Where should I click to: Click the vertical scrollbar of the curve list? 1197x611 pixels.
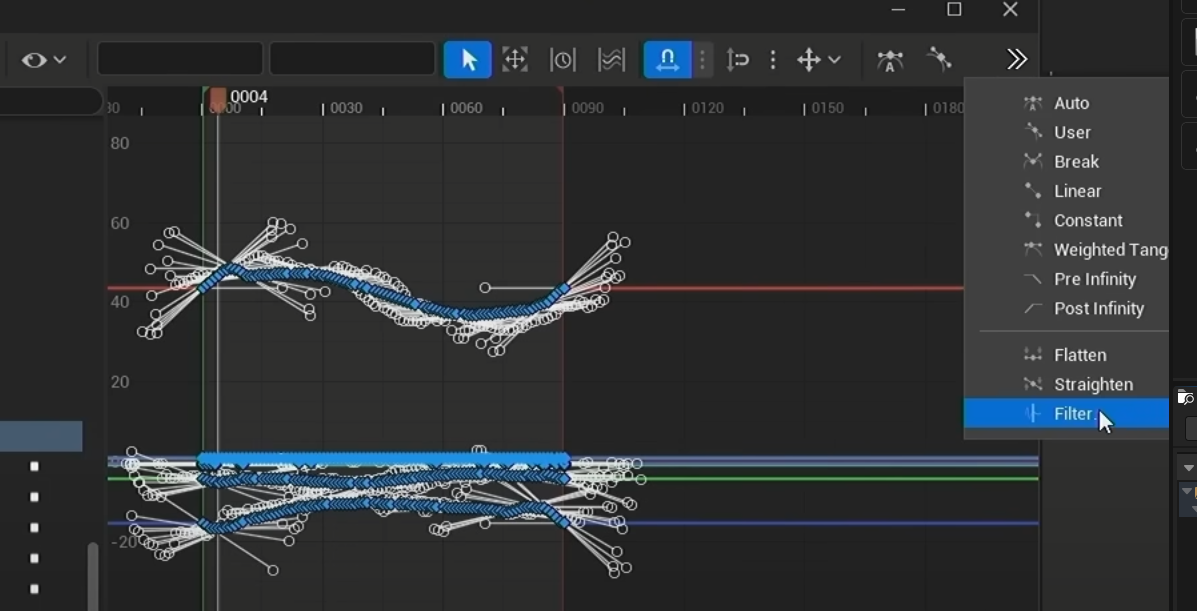coord(93,577)
